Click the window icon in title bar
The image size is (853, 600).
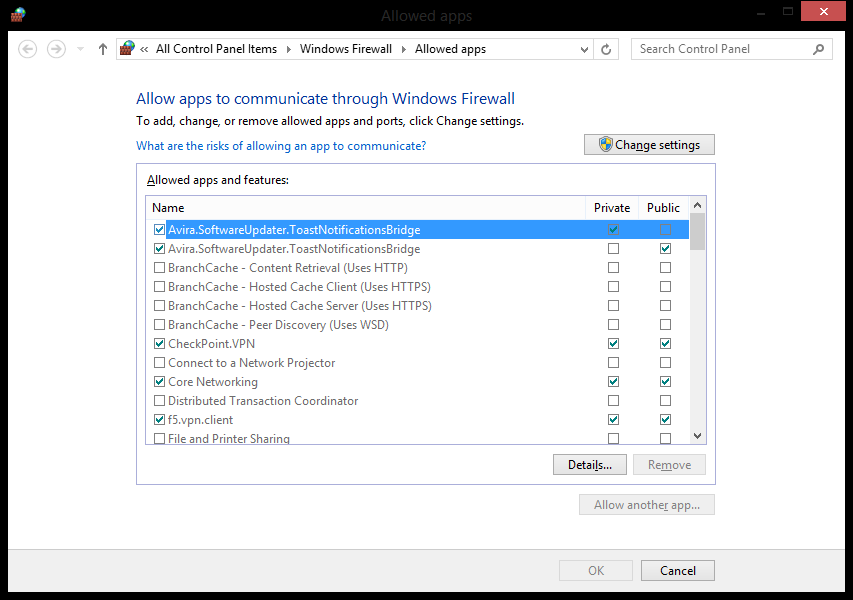[18, 15]
